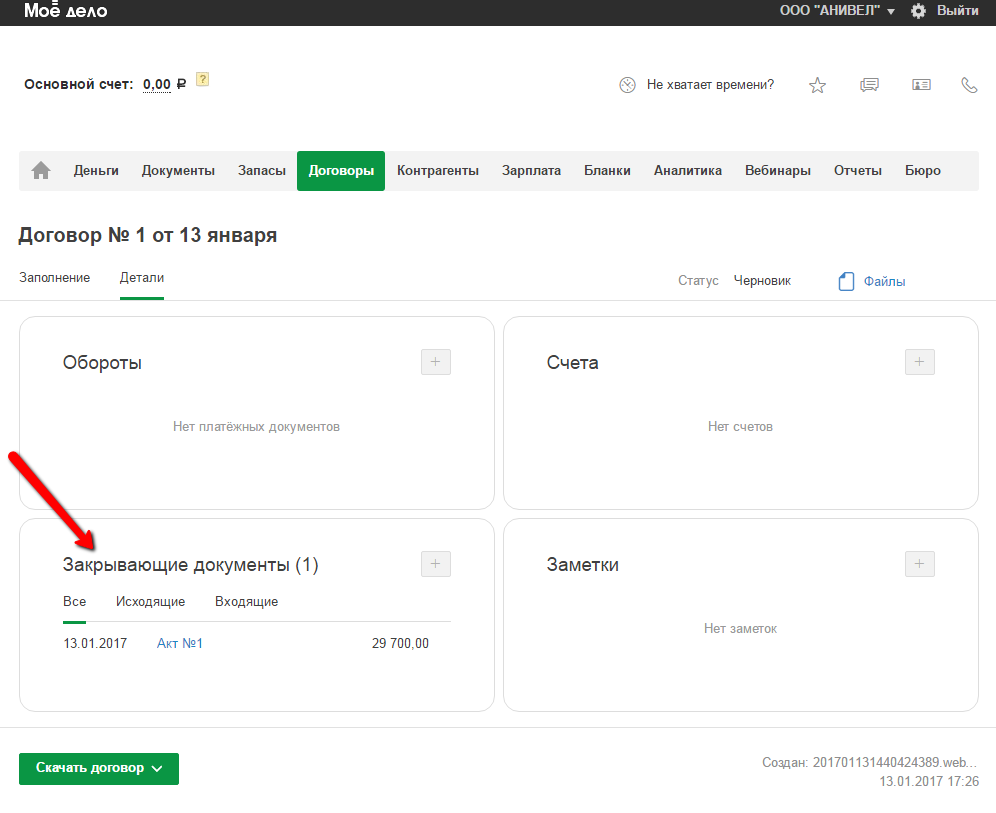
Task: Add a new invoice in Счета panel
Action: [919, 362]
